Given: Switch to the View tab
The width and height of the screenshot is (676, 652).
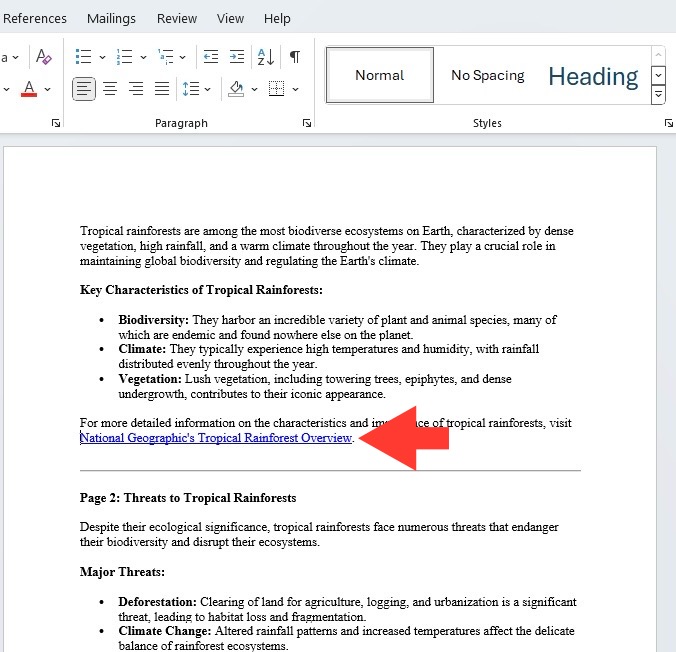Looking at the screenshot, I should coord(230,19).
